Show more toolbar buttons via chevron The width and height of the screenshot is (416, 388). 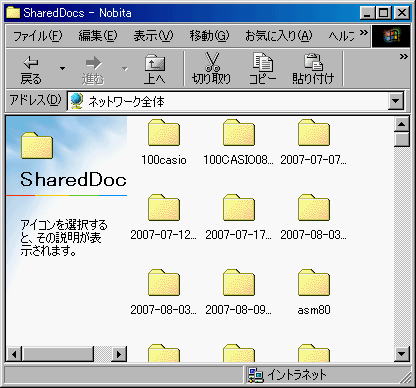[x=404, y=57]
